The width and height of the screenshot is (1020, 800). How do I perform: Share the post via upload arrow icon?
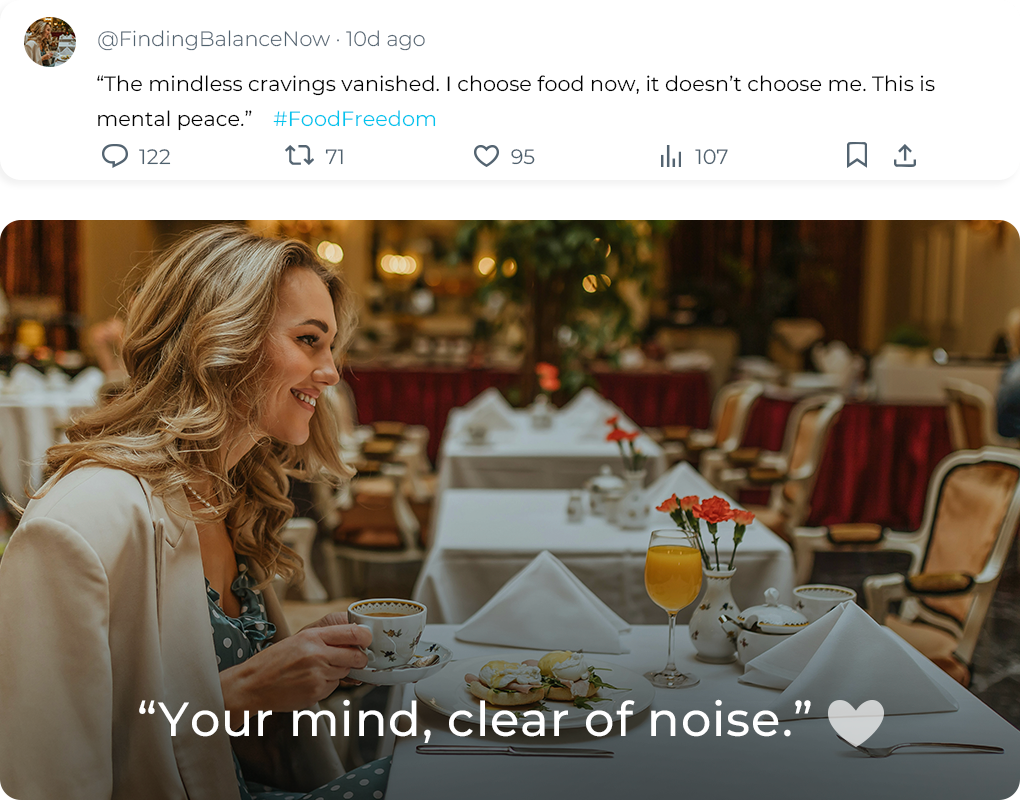[905, 155]
